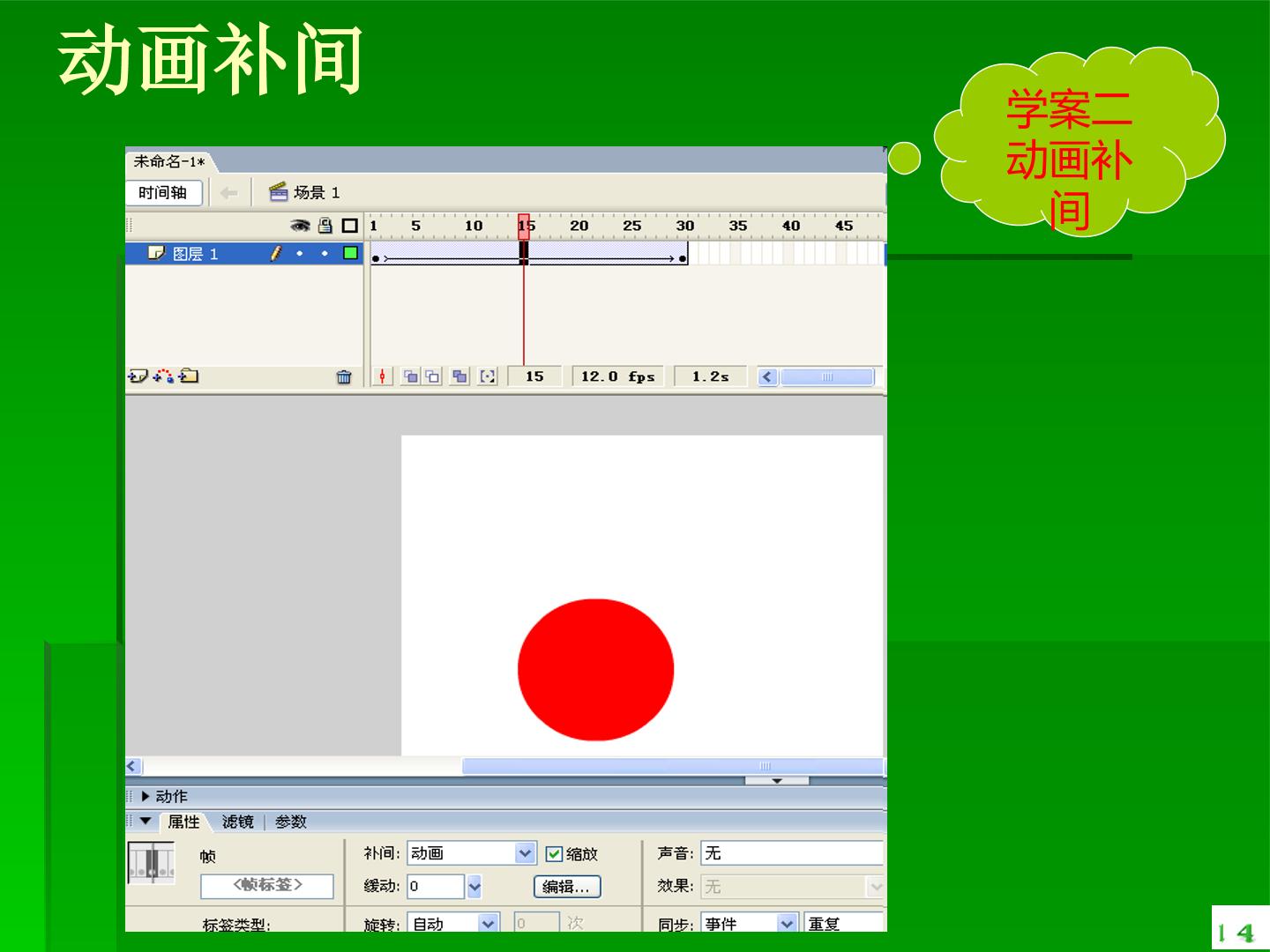The width and height of the screenshot is (1270, 952).
Task: Enable onion skin mode
Action: point(410,376)
